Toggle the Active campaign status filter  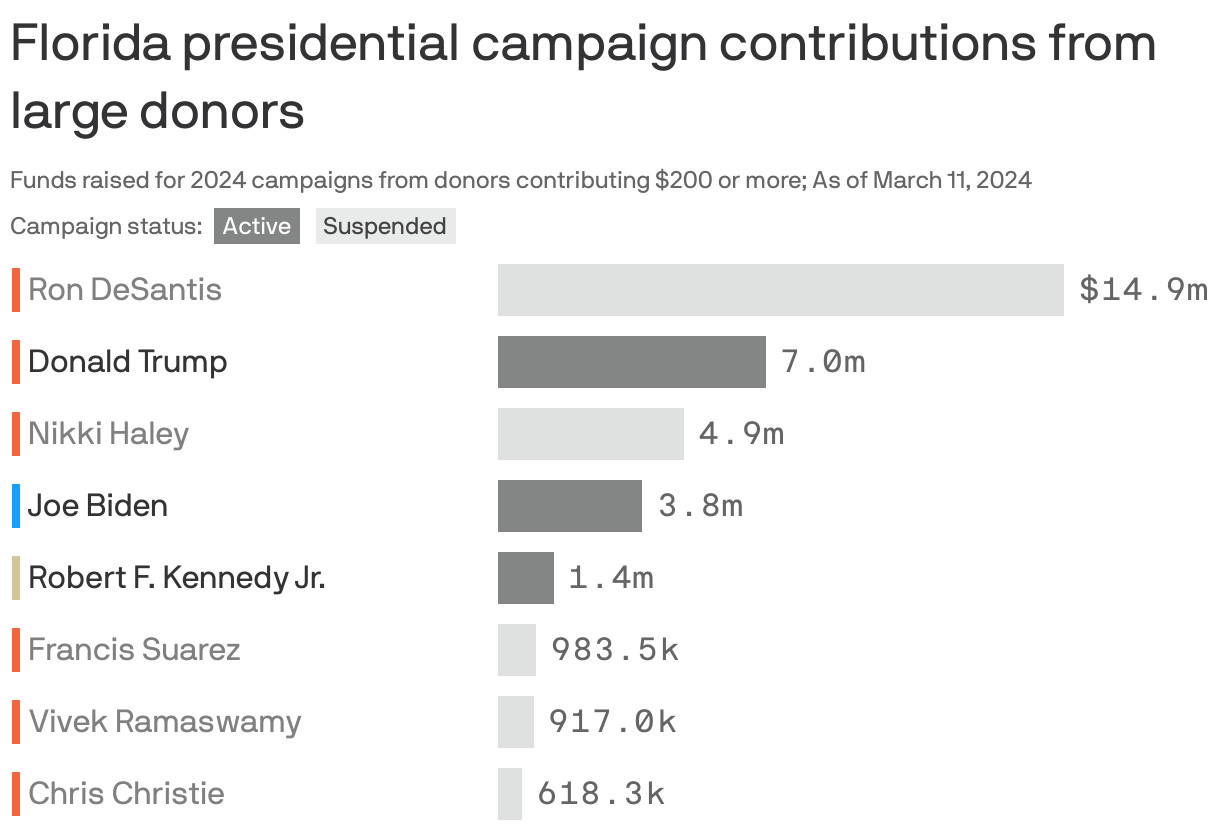click(256, 226)
